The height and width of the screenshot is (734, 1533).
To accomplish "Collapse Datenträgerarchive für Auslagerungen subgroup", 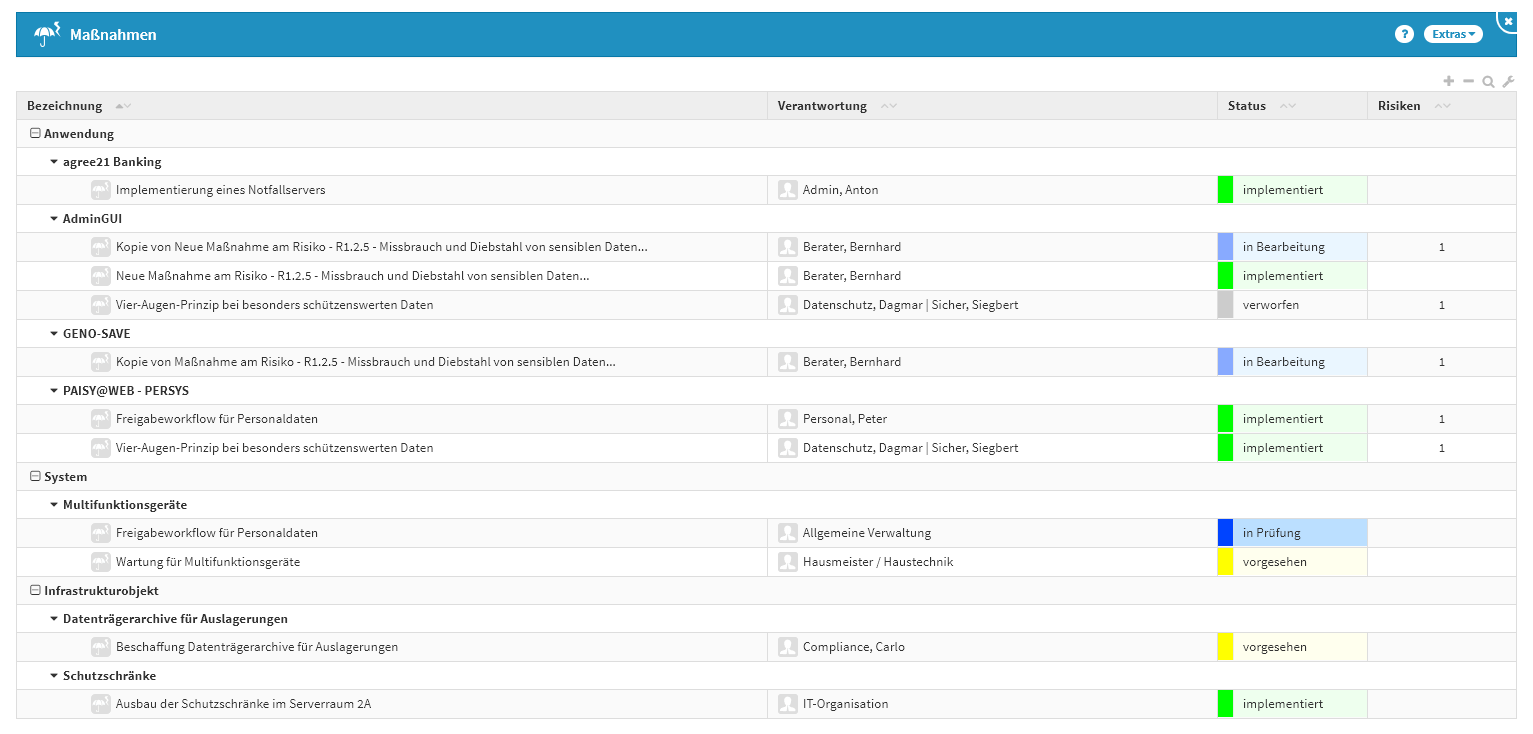I will 54,619.
